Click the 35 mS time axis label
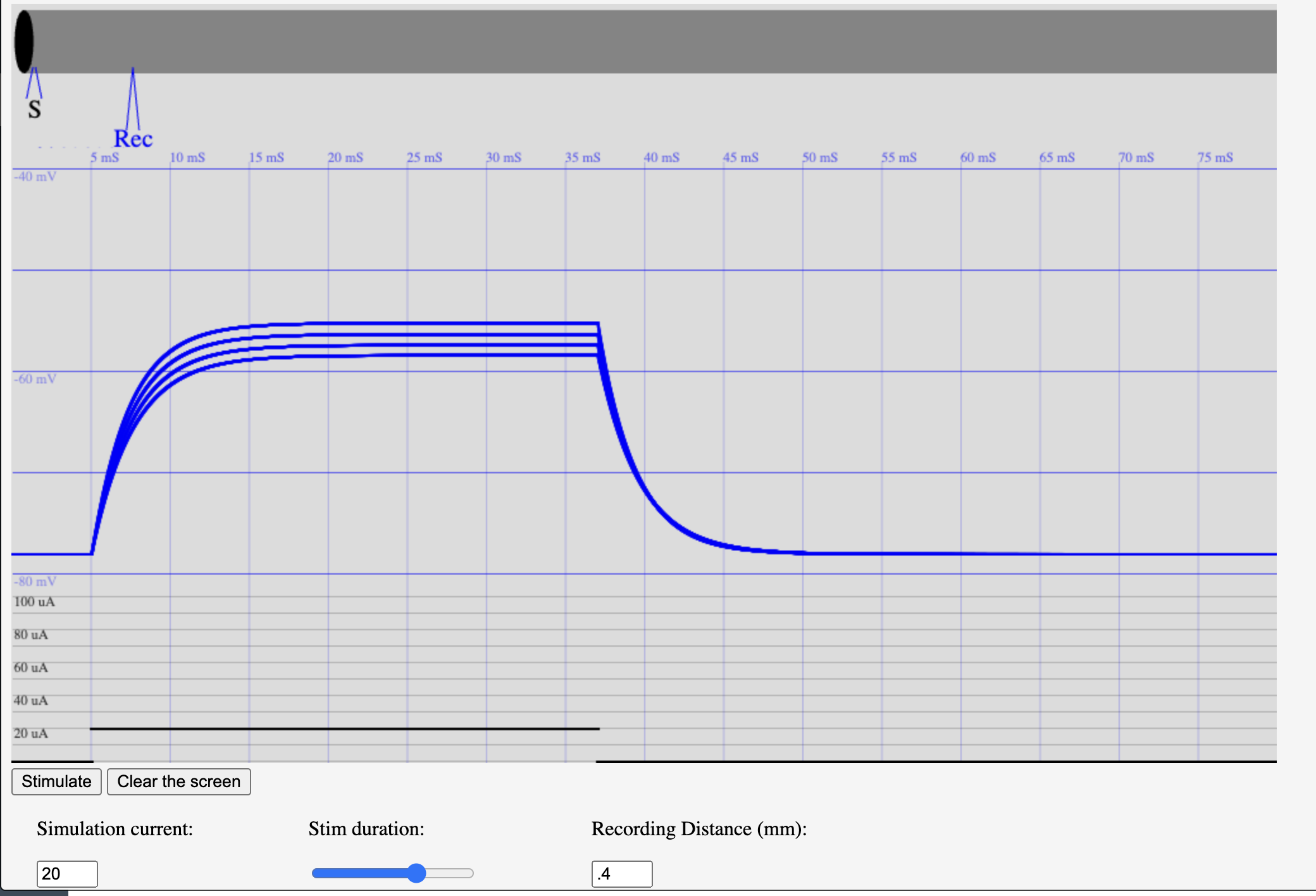This screenshot has width=1316, height=896. point(583,157)
